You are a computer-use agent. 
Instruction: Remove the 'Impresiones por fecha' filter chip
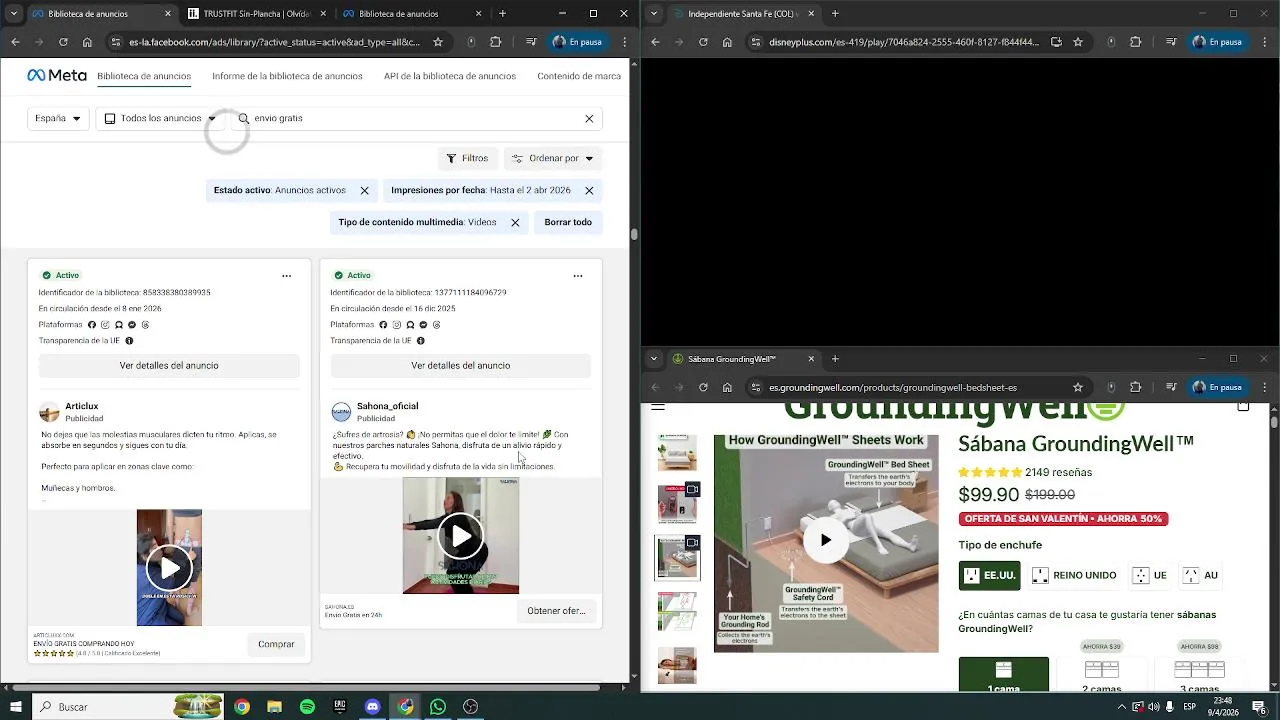(589, 190)
